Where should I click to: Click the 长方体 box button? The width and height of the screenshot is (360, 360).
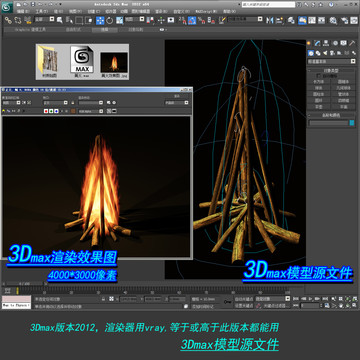(319, 82)
